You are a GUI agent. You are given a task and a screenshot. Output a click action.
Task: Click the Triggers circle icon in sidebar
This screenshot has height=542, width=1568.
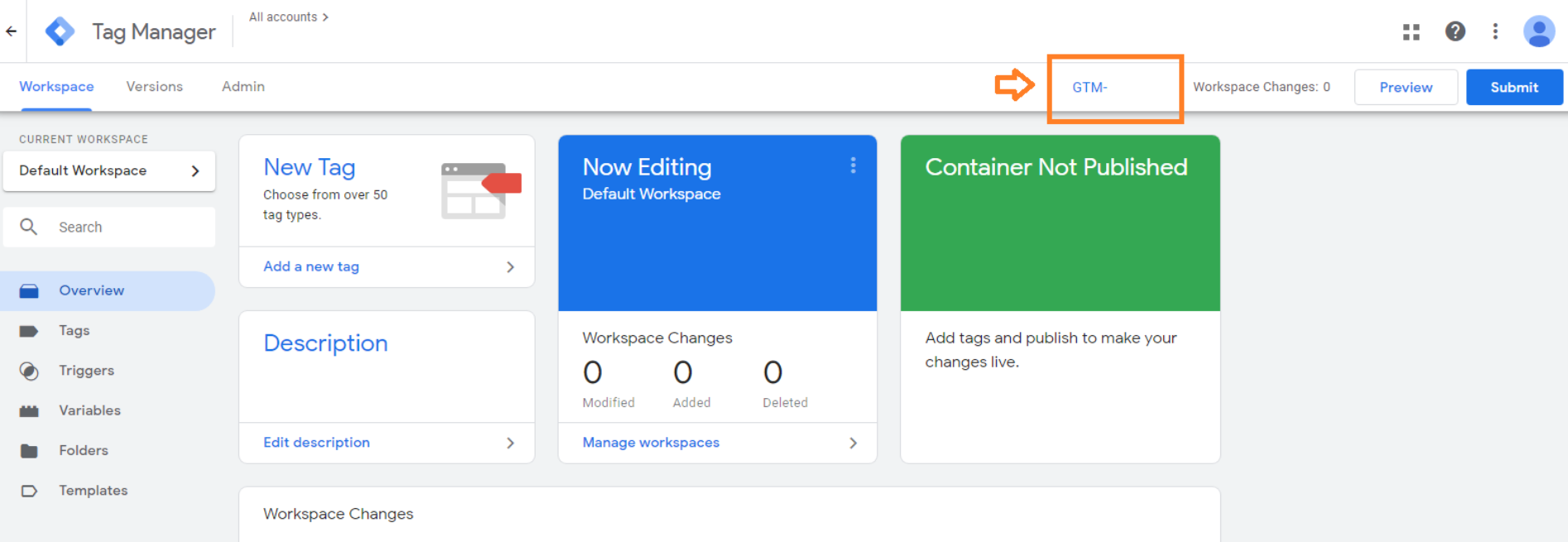tap(29, 371)
